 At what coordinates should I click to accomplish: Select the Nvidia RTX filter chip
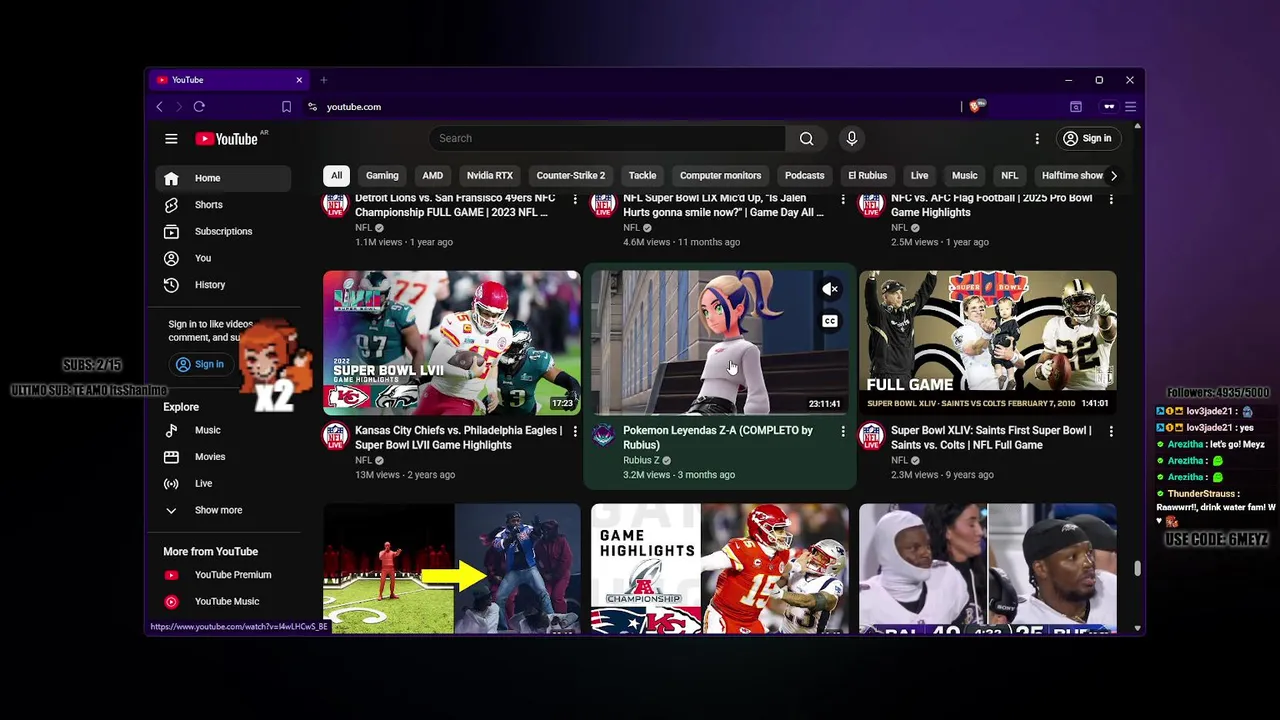click(x=489, y=176)
